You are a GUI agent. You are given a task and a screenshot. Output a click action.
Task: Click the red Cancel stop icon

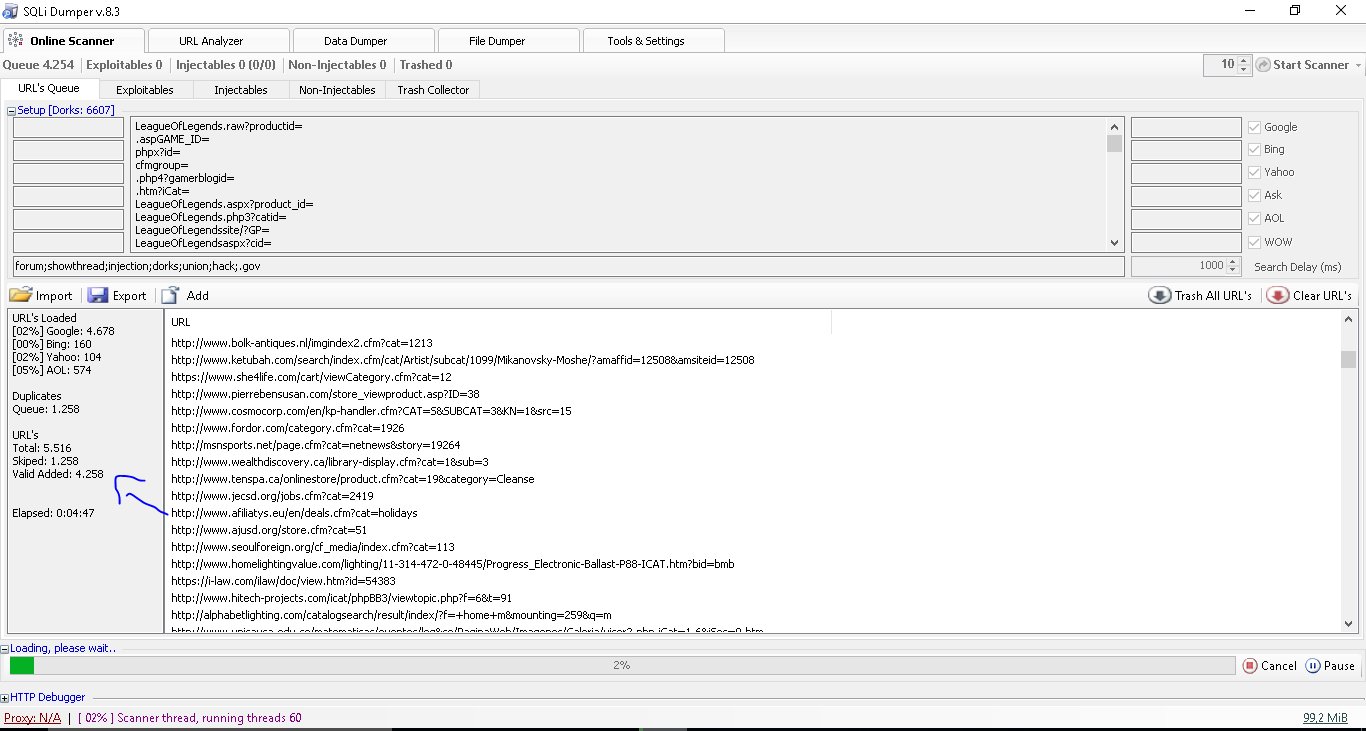click(1250, 666)
